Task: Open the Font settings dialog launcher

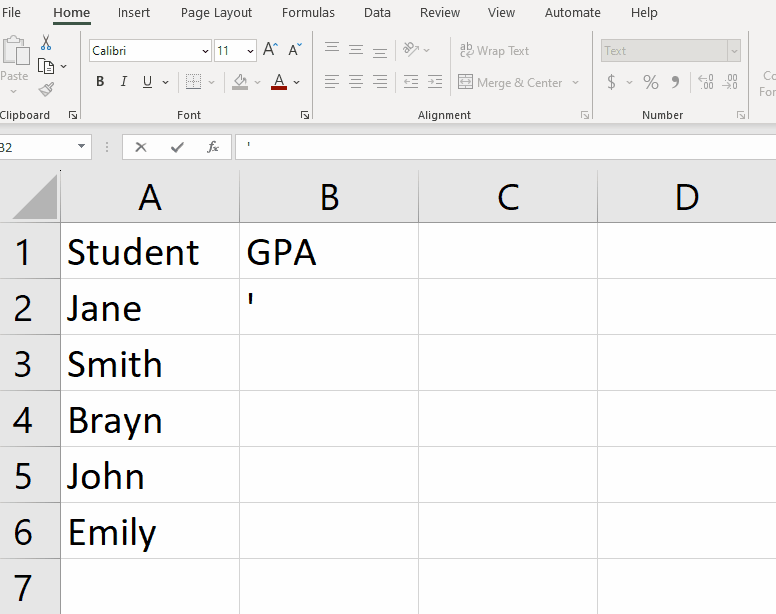Action: 305,115
